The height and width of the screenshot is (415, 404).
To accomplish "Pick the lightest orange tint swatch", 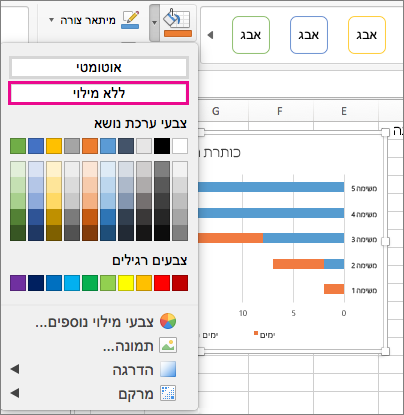I will pos(90,169).
